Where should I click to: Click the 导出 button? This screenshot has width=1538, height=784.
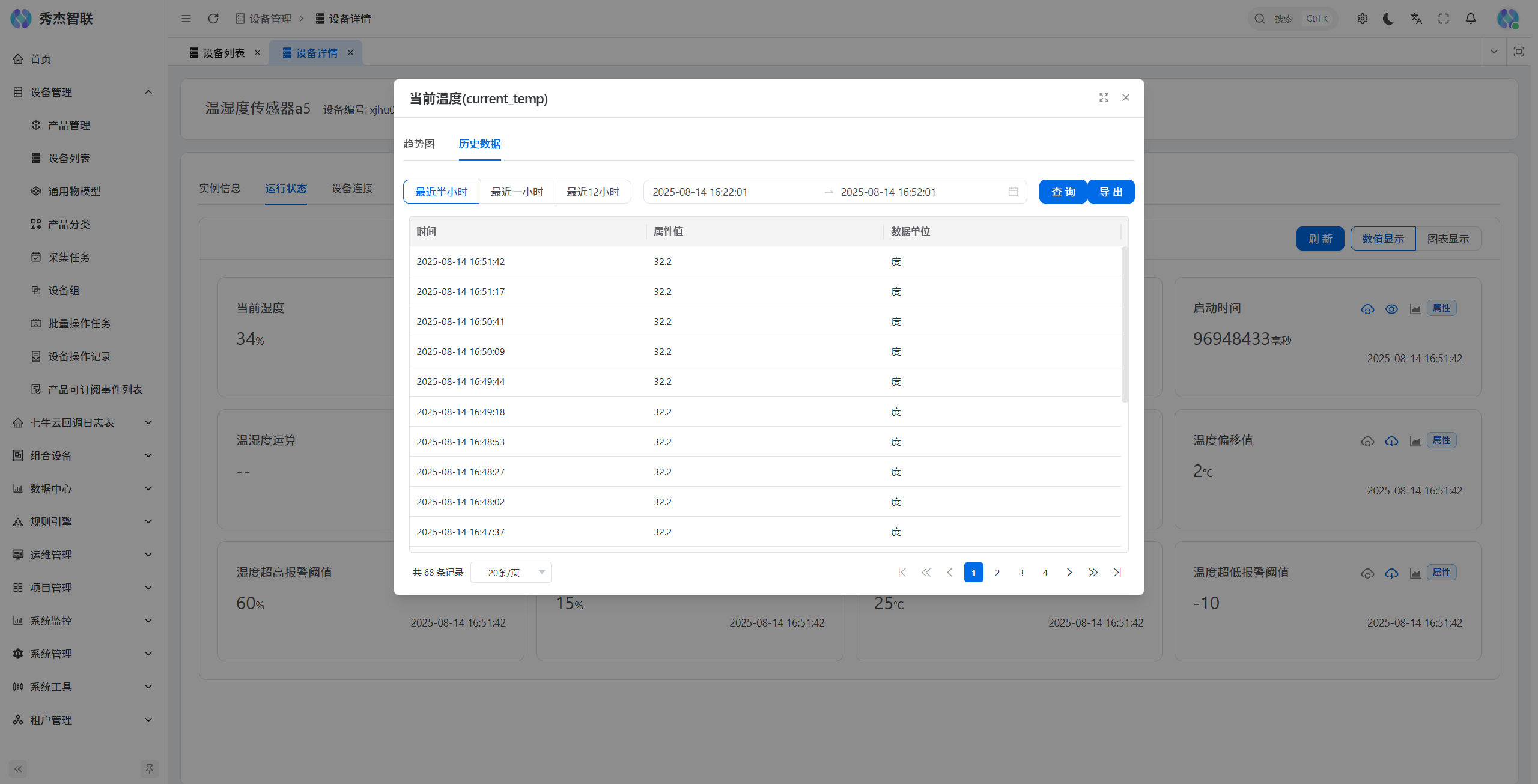(x=1111, y=192)
